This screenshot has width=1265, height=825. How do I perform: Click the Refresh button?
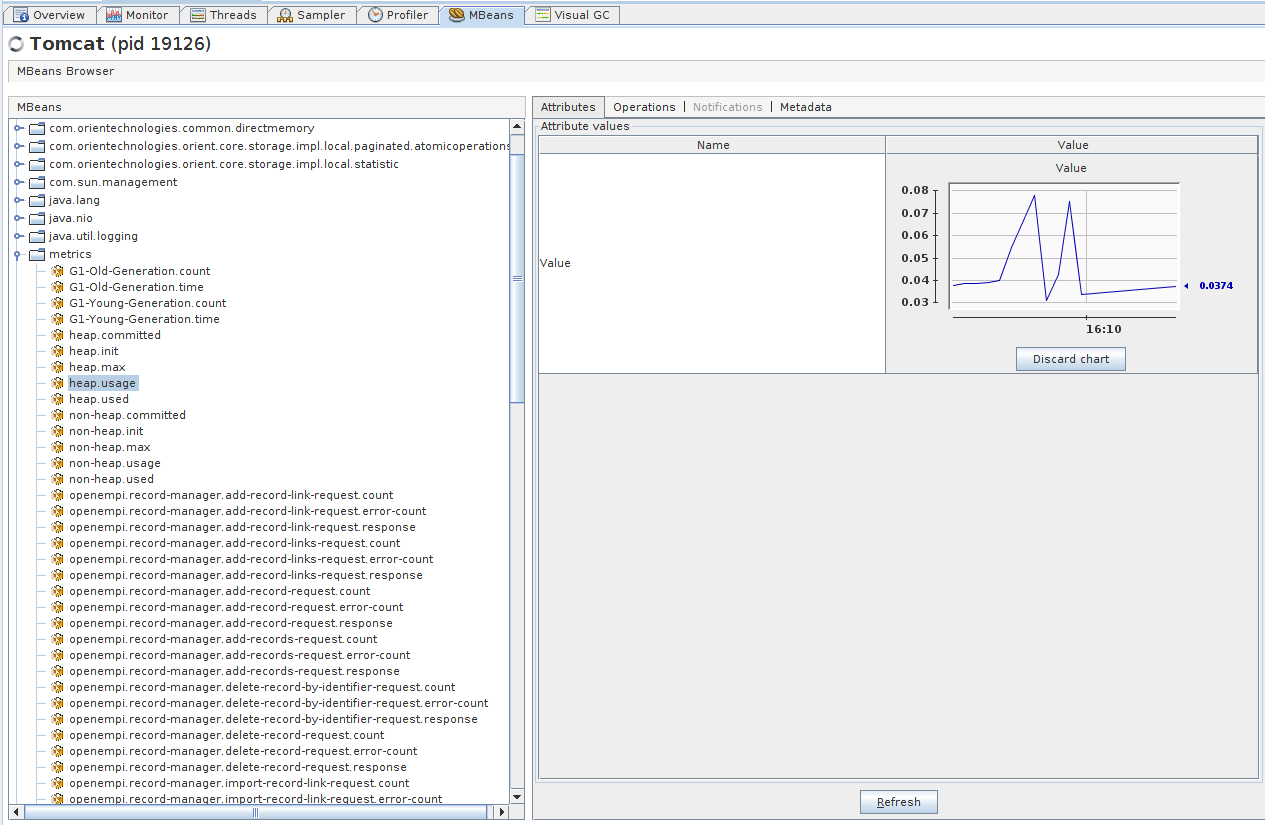coord(898,802)
